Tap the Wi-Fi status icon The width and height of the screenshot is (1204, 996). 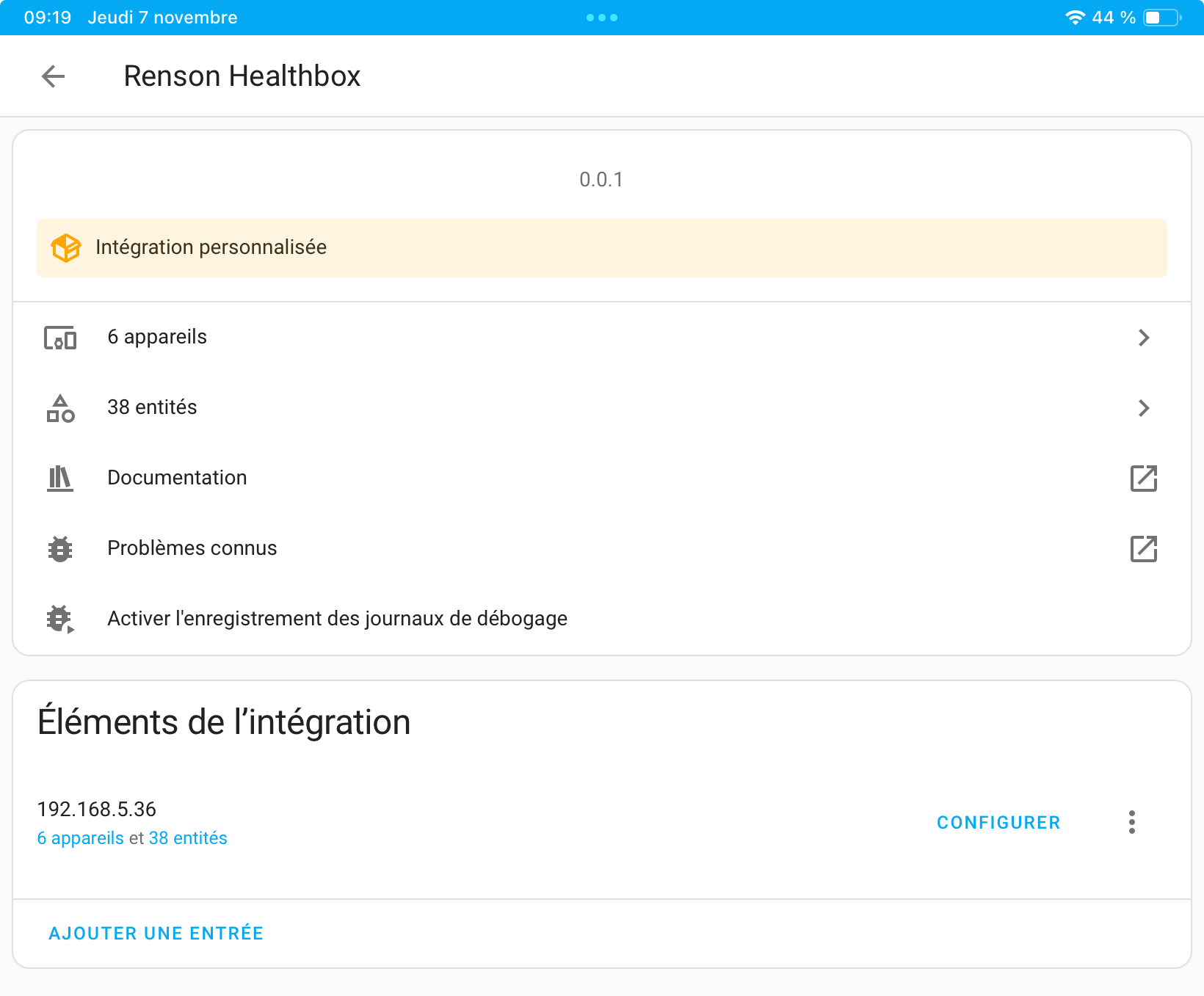point(1076,18)
